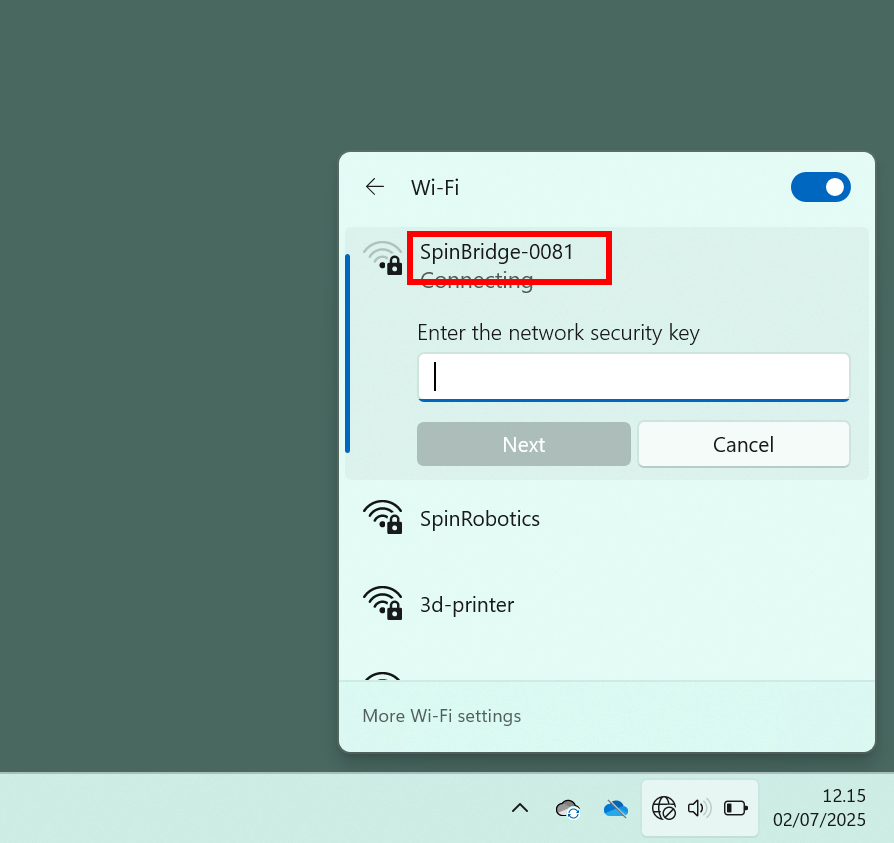Focus the network security key field
894x843 pixels.
(633, 377)
